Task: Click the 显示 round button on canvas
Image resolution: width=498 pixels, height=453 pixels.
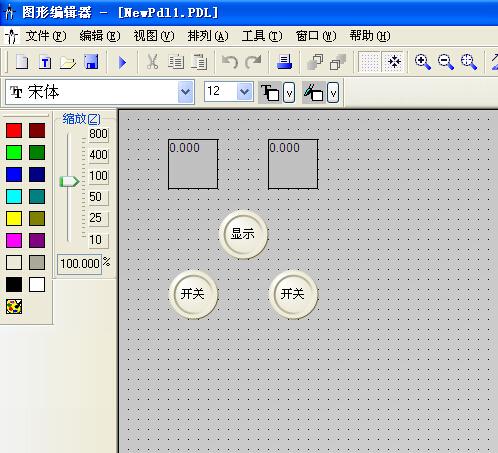Action: tap(243, 234)
